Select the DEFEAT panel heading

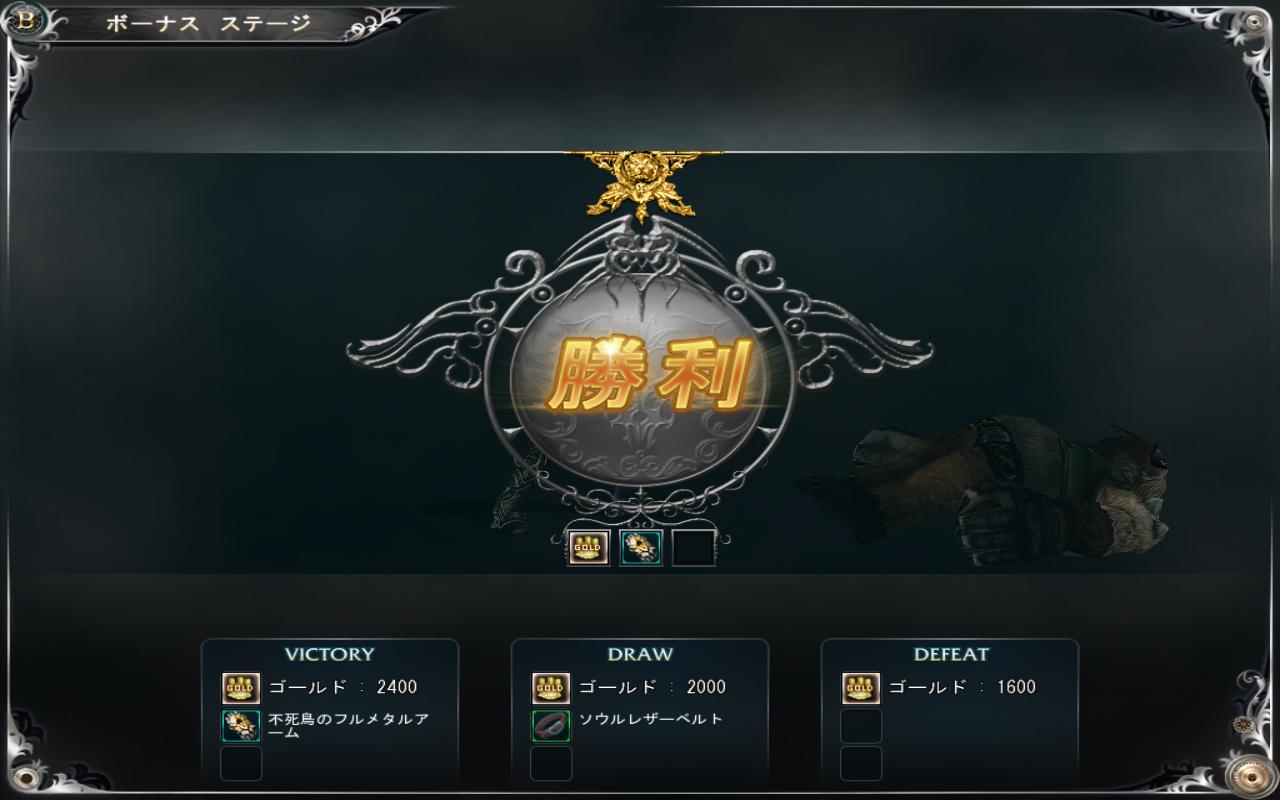coord(951,654)
